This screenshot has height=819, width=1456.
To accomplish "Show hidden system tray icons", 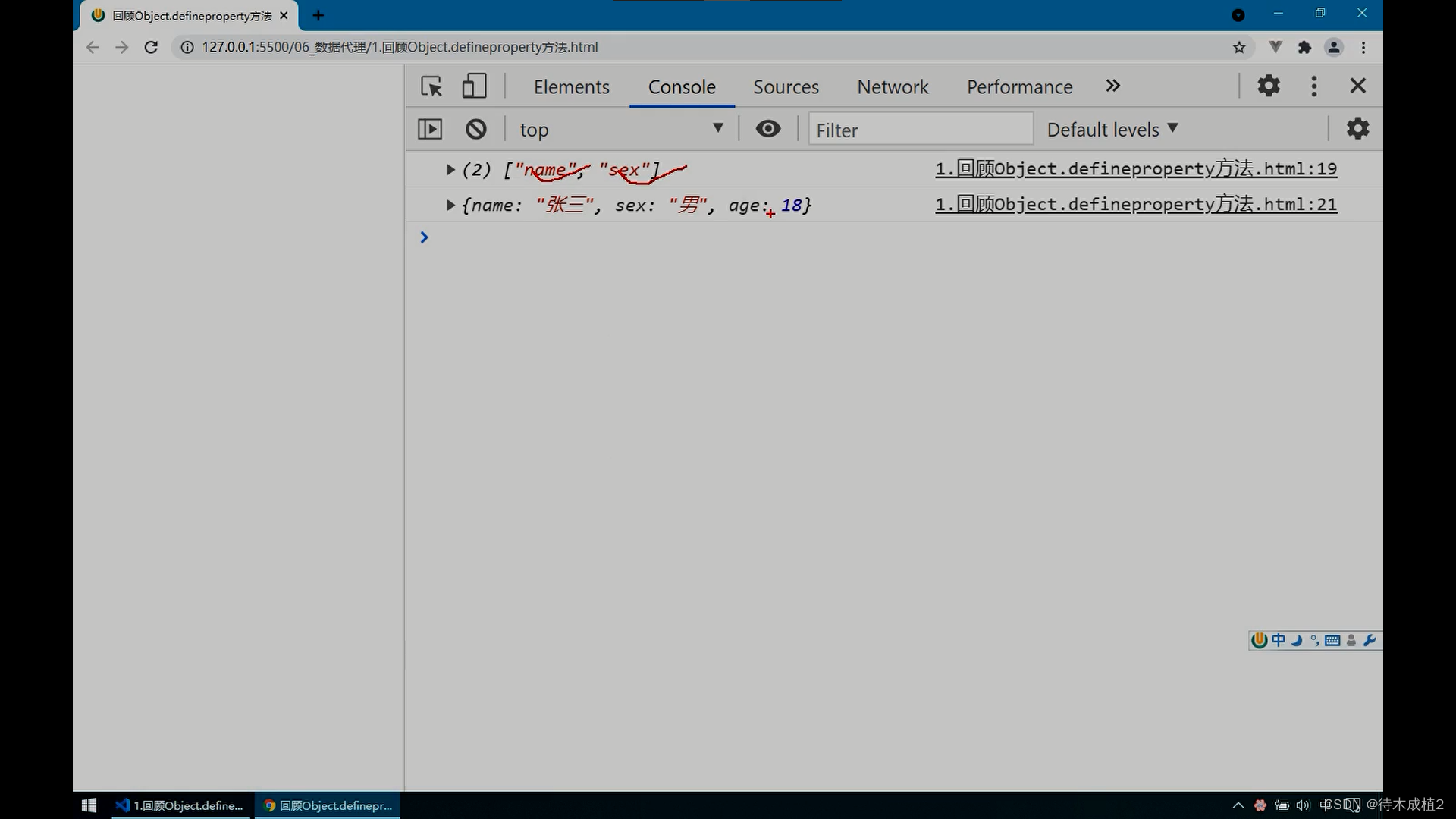I will pos(1238,805).
